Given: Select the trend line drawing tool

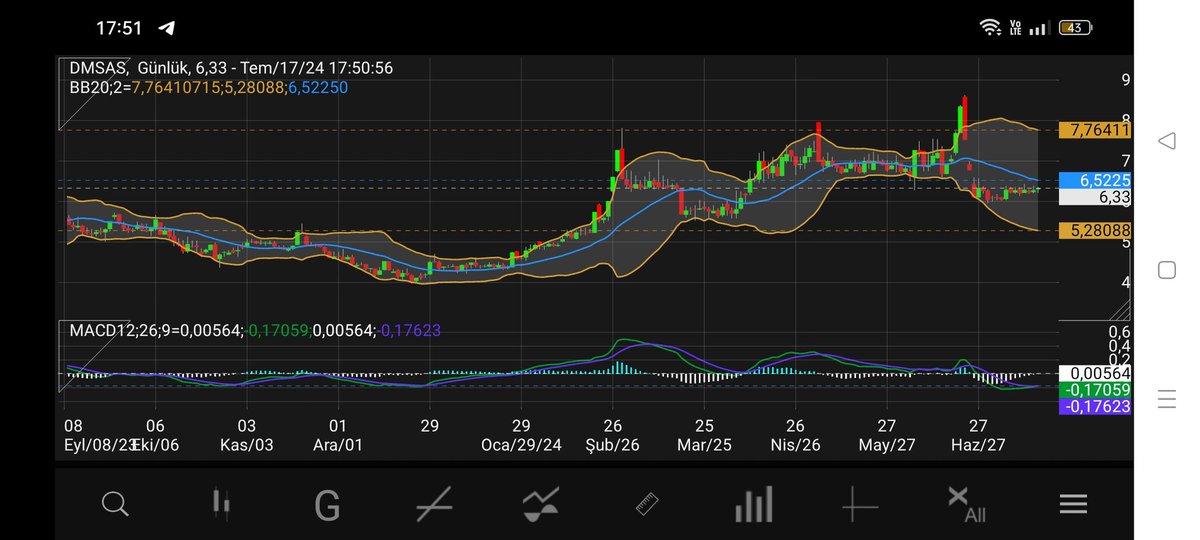Looking at the screenshot, I should click(x=434, y=504).
